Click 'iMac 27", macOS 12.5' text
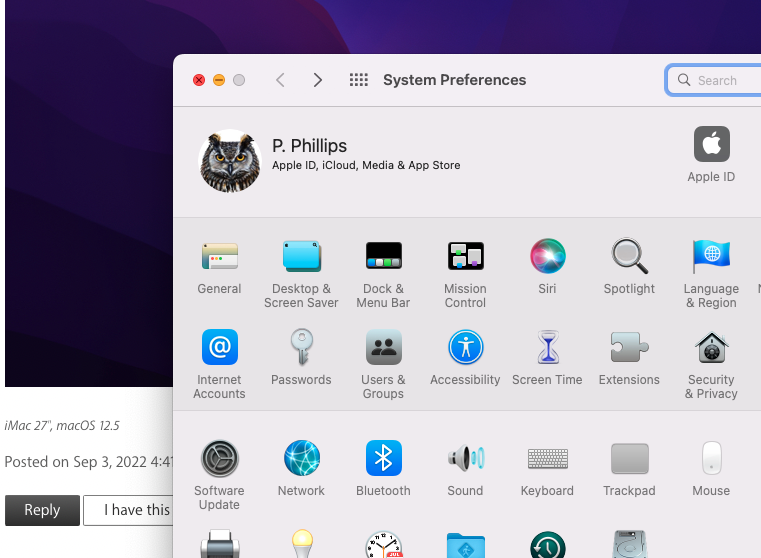Viewport: 761px width, 558px height. coord(62,426)
